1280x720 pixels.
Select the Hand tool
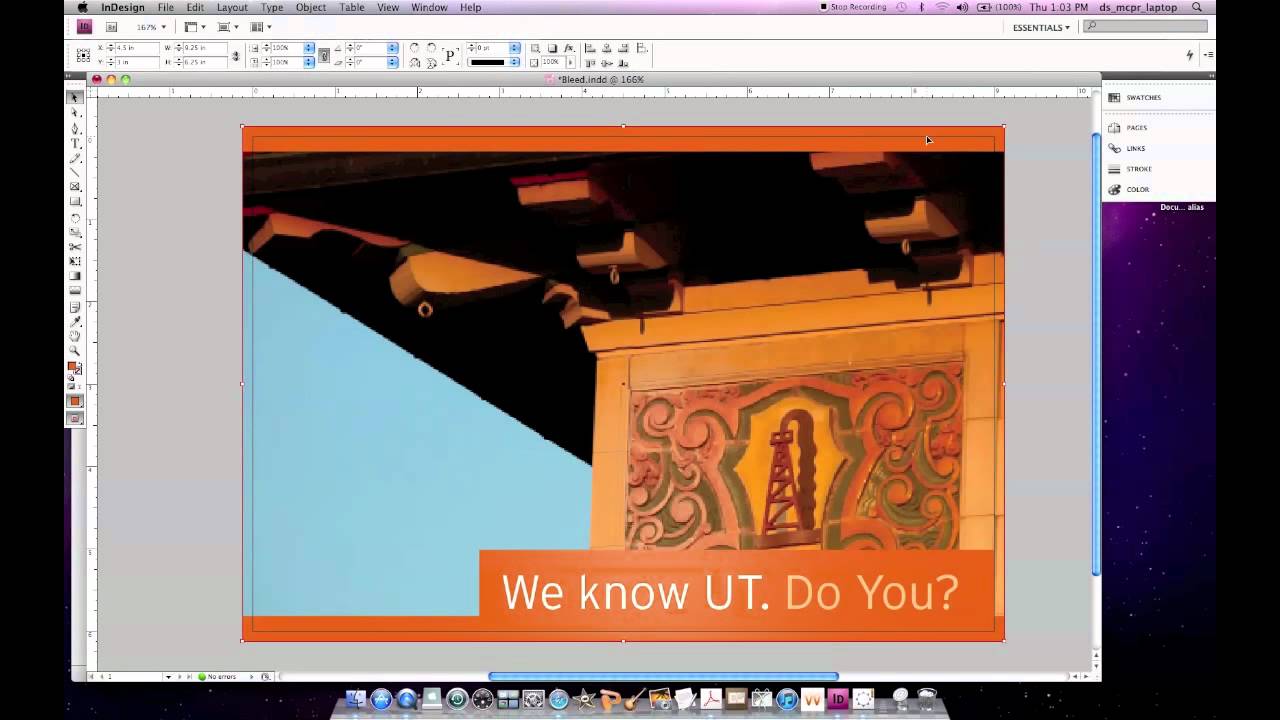[x=75, y=336]
